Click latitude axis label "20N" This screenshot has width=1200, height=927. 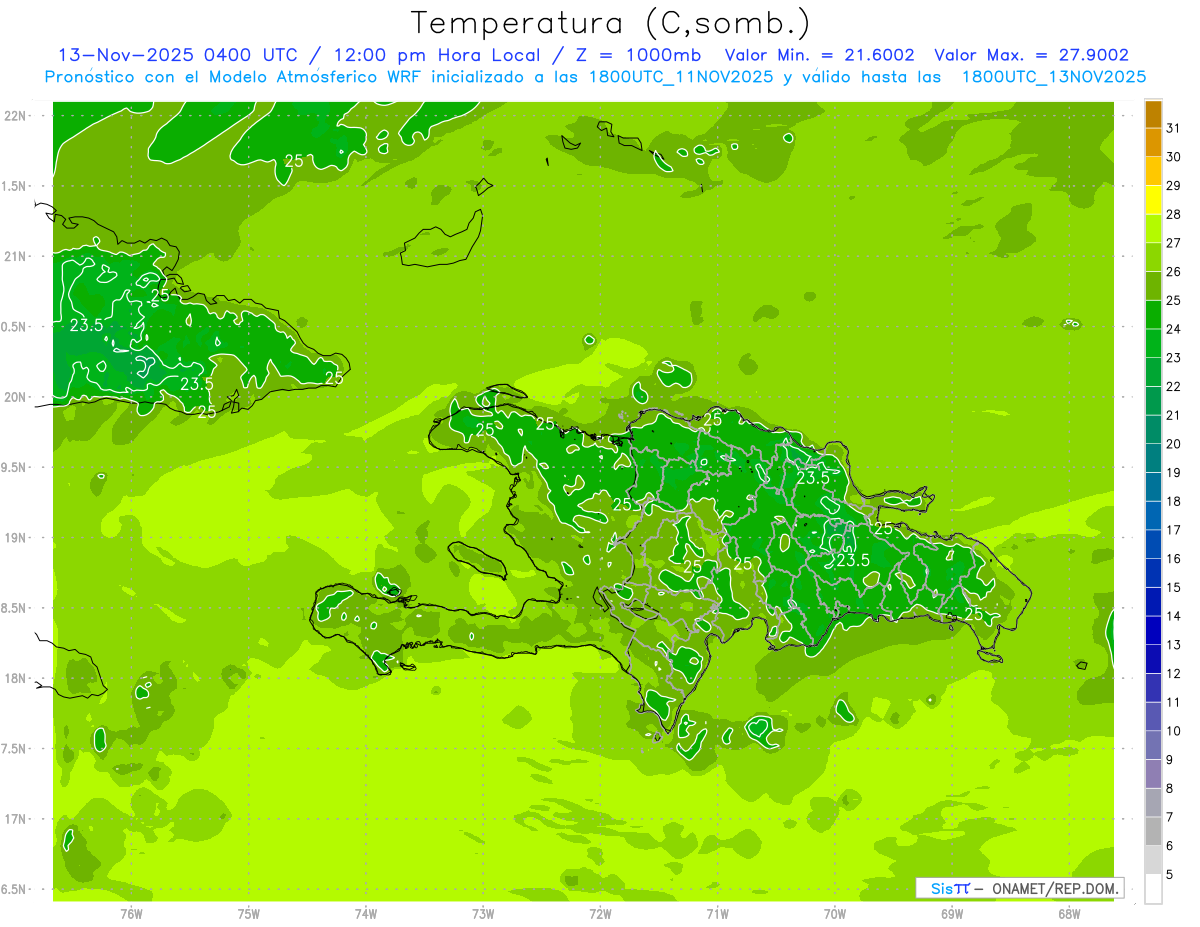pyautogui.click(x=14, y=397)
